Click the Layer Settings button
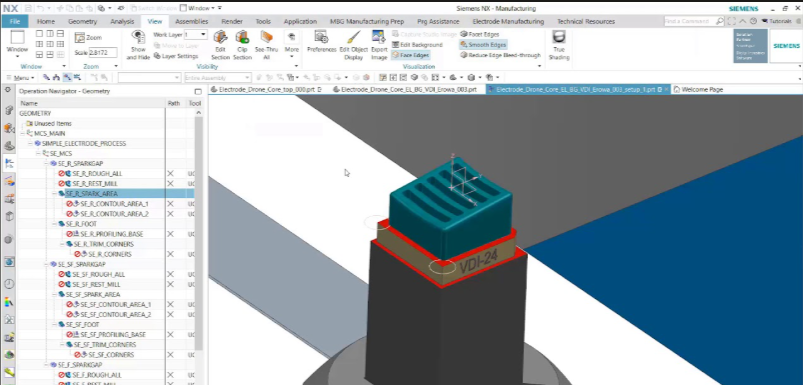This screenshot has width=803, height=385. click(176, 56)
